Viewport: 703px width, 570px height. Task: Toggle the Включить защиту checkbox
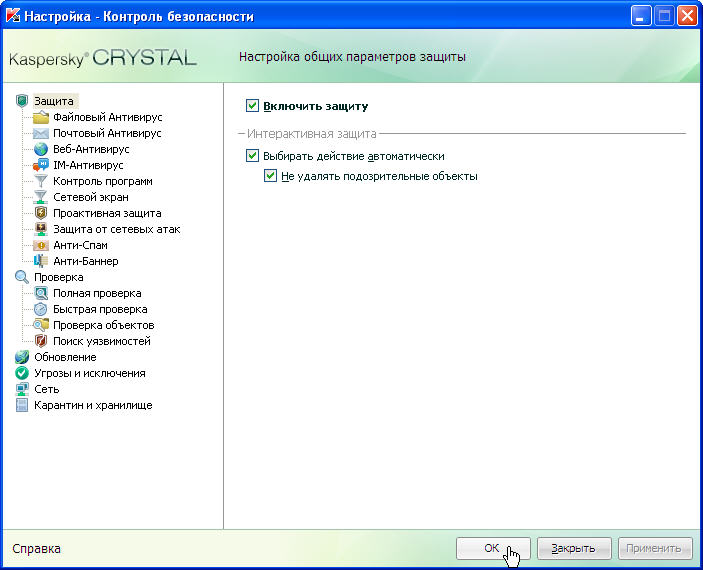[252, 106]
